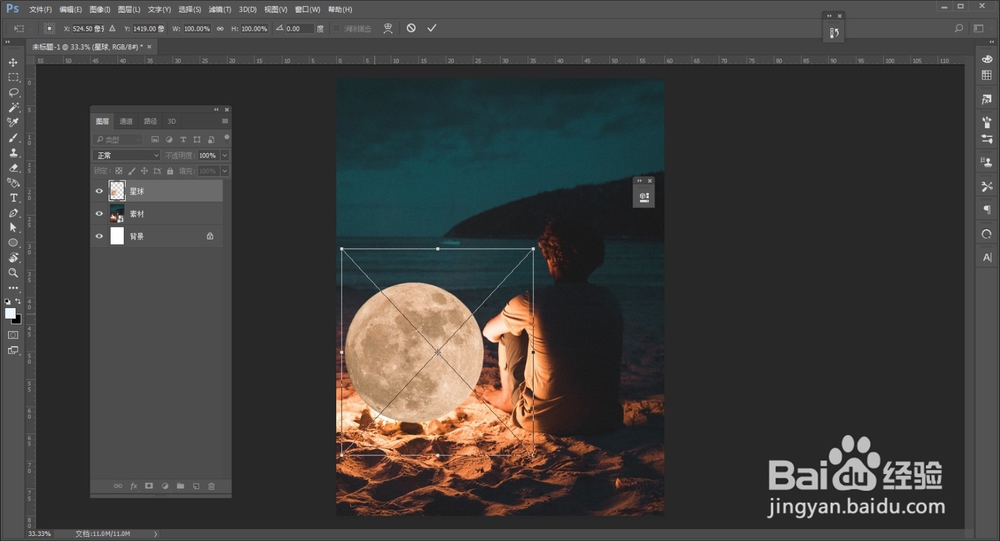Viewport: 1000px width, 541px height.
Task: Open the blend mode dropdown 正常
Action: (x=126, y=155)
